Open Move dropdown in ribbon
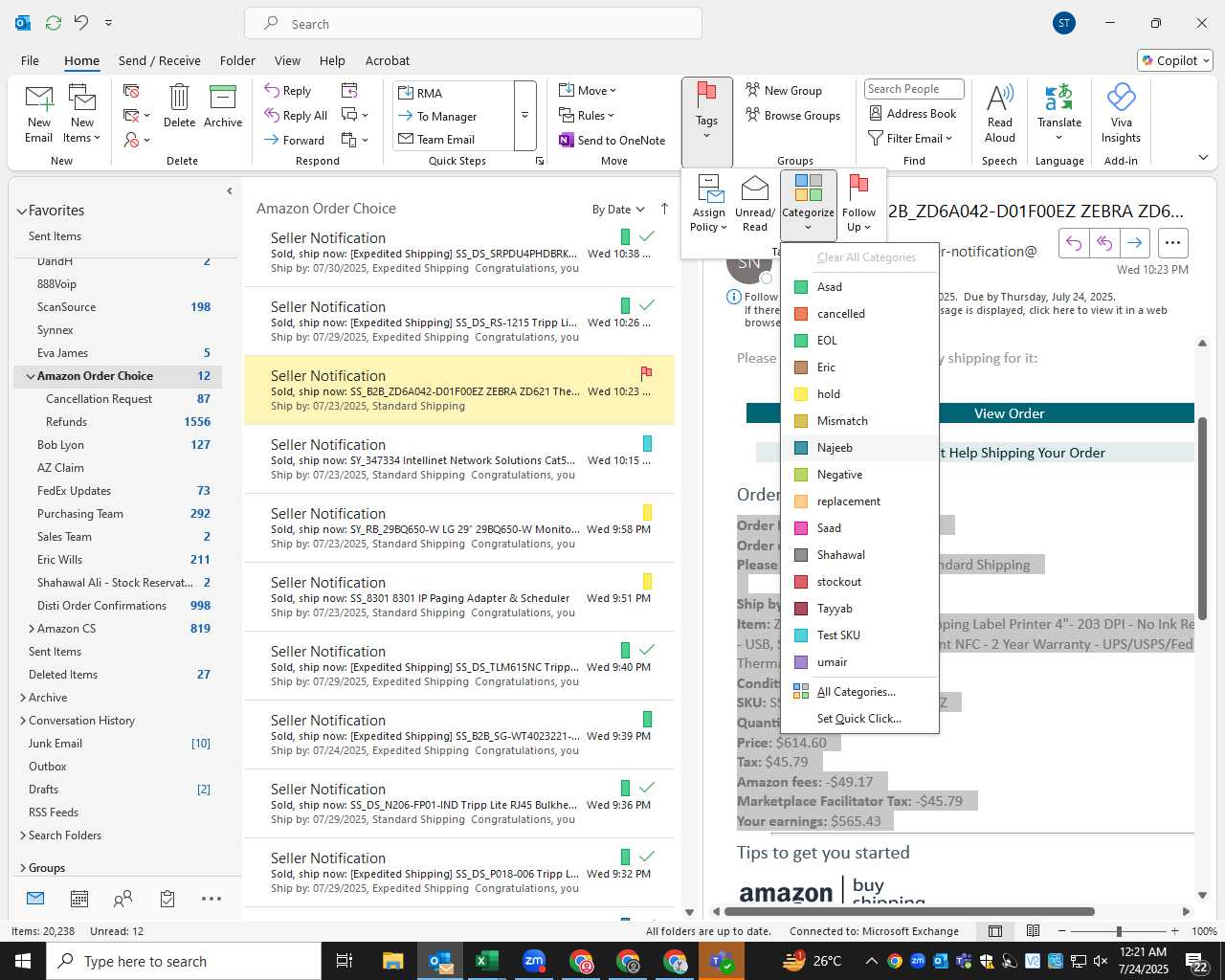 tap(588, 90)
